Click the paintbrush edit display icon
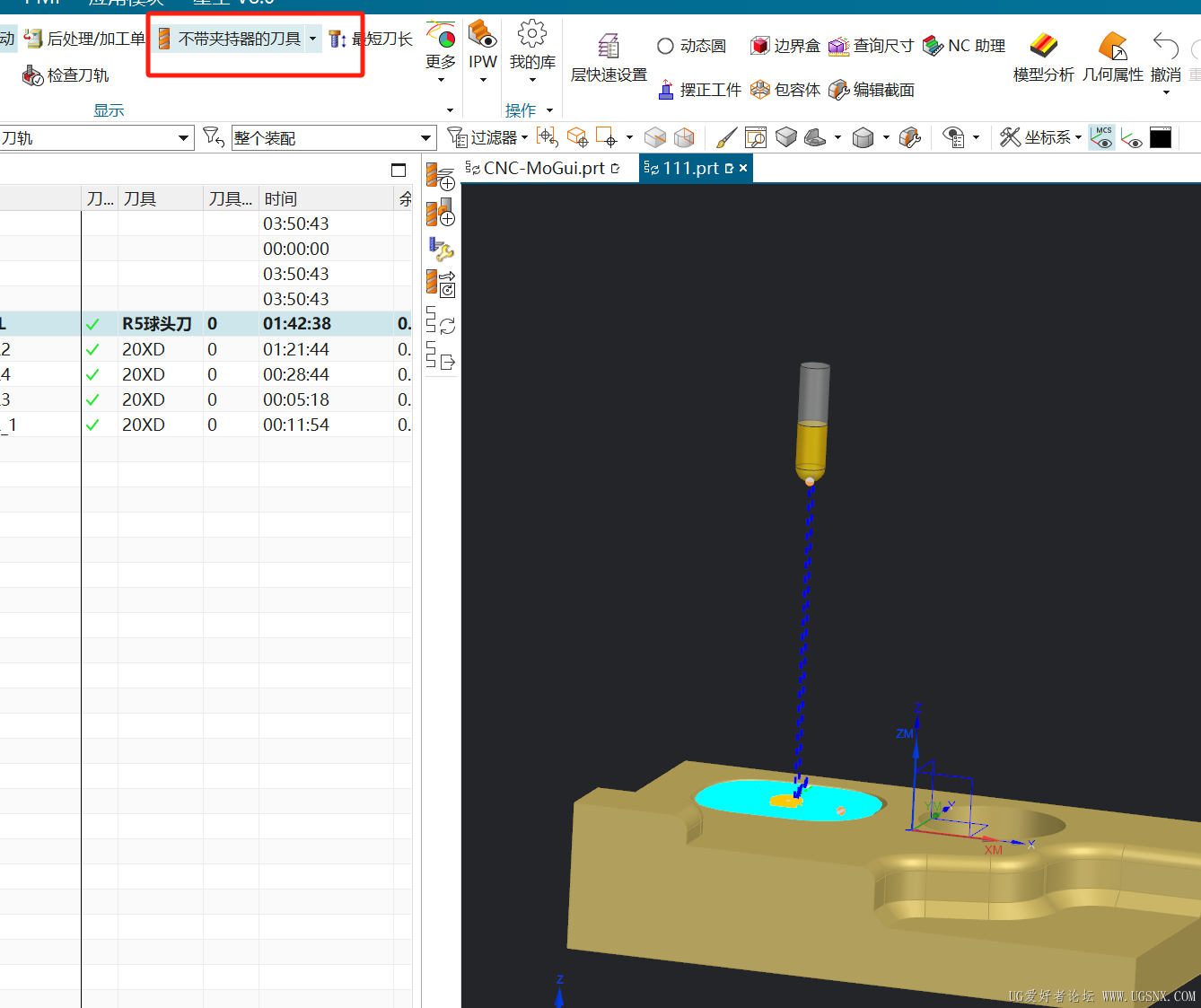This screenshot has width=1201, height=1008. [x=727, y=137]
